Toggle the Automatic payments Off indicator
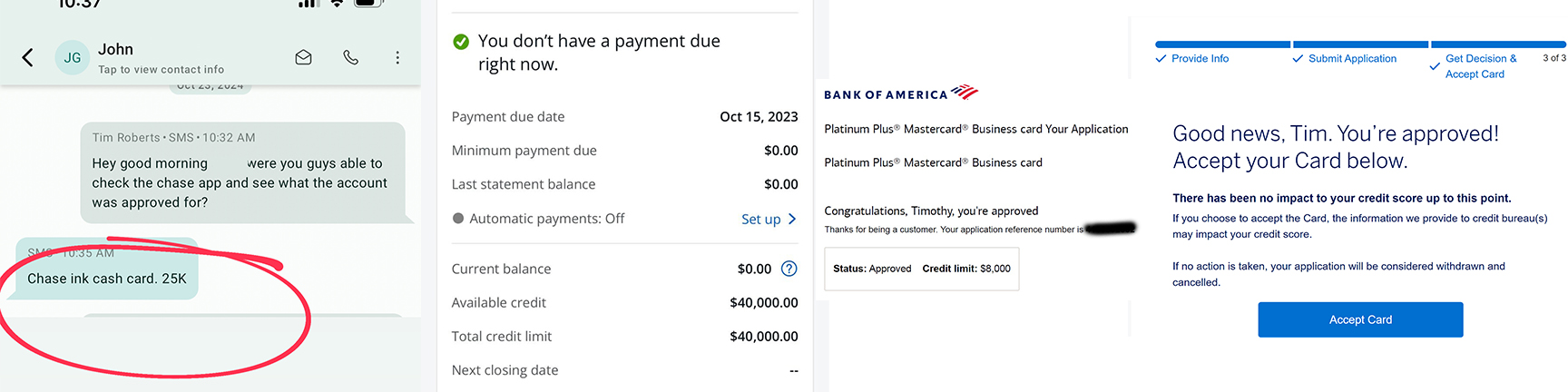The width and height of the screenshot is (1568, 392). pyautogui.click(x=458, y=219)
